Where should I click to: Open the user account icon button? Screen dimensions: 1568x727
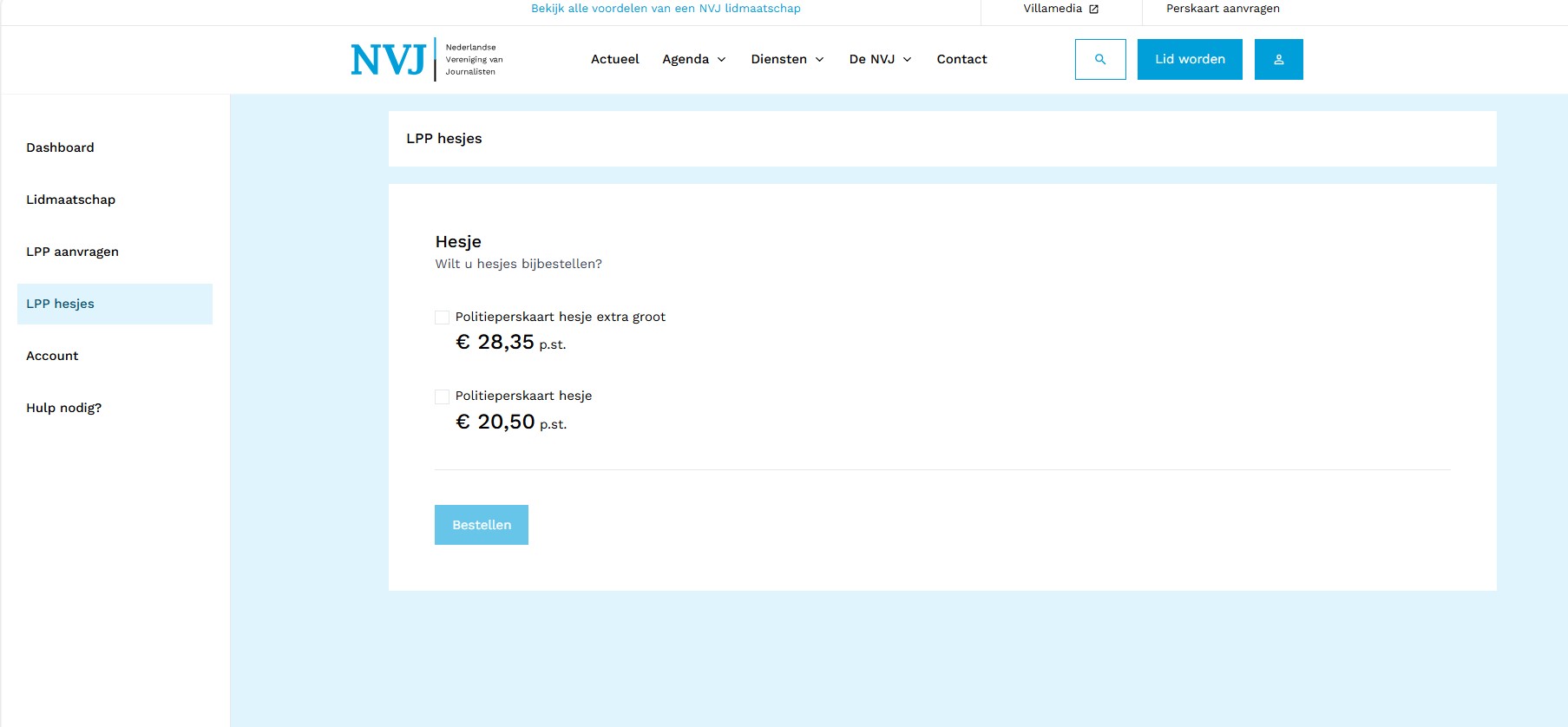tap(1279, 59)
